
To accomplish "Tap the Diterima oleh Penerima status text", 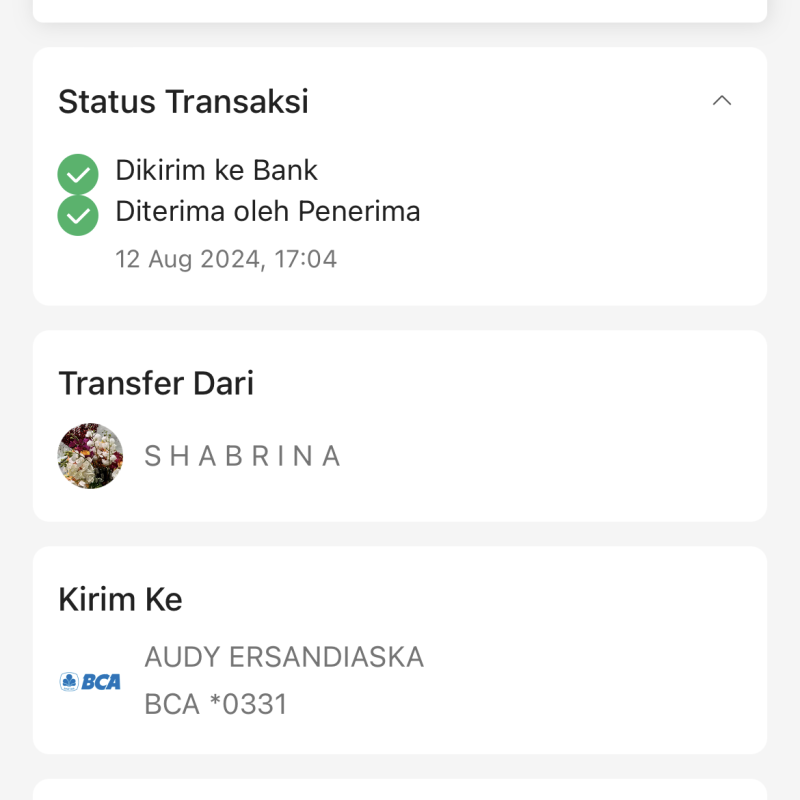I will coord(268,211).
